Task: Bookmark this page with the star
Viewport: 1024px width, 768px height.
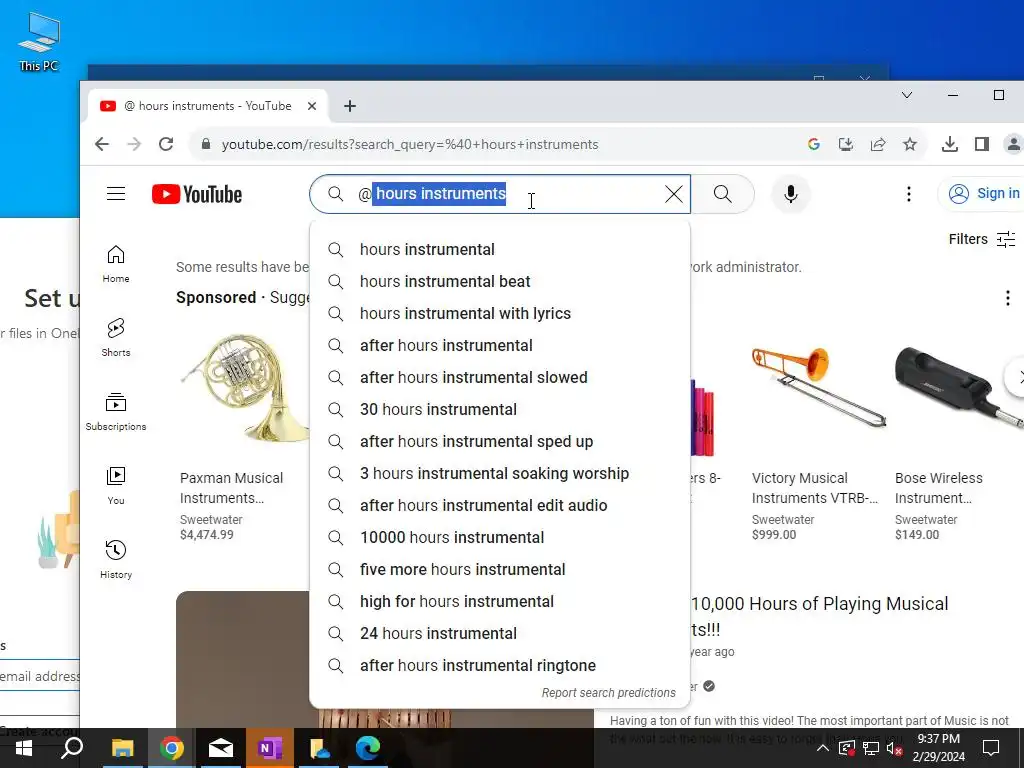Action: point(910,144)
